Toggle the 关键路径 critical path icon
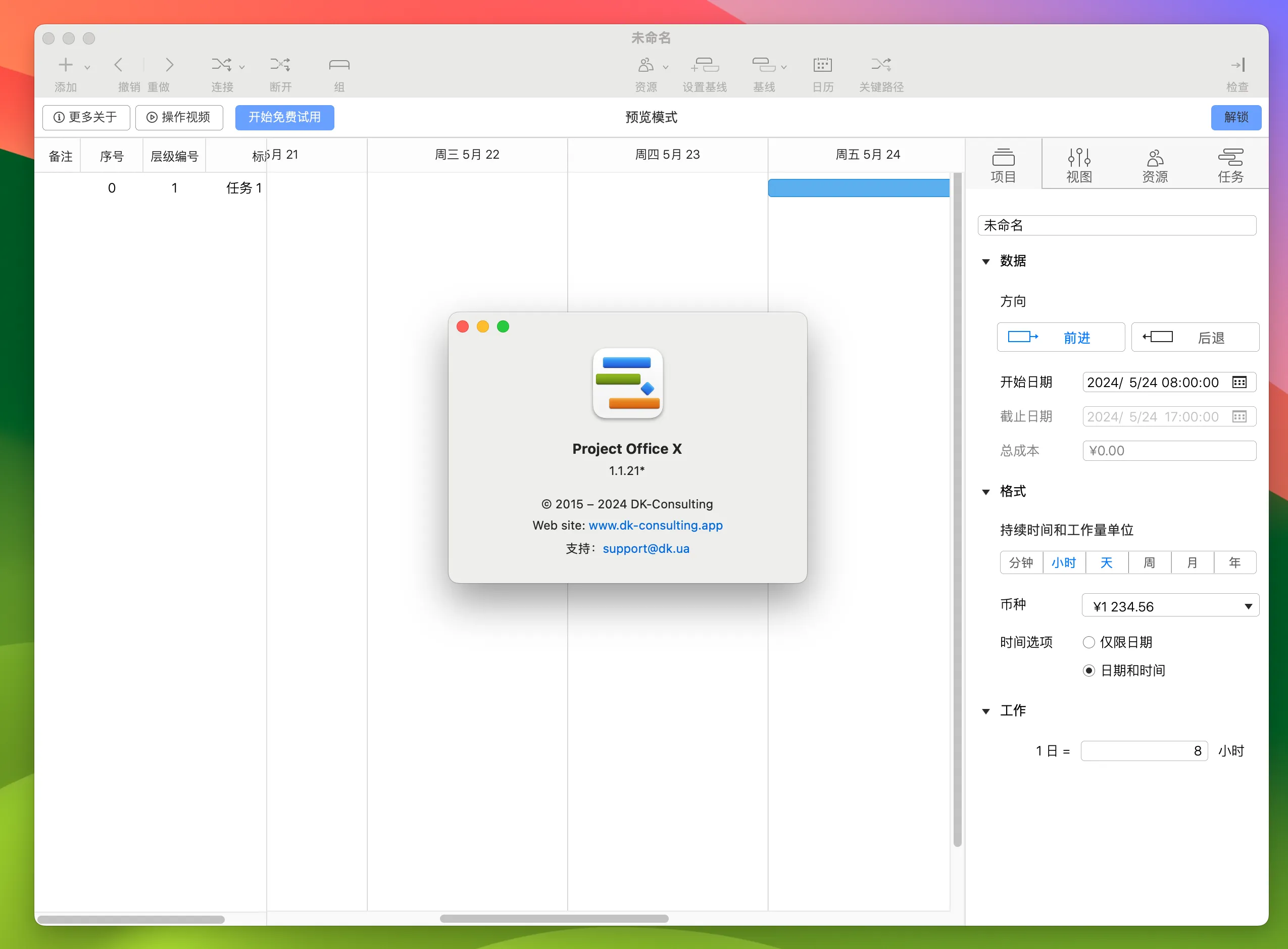Screen dimensions: 1288x949 pos(881,65)
